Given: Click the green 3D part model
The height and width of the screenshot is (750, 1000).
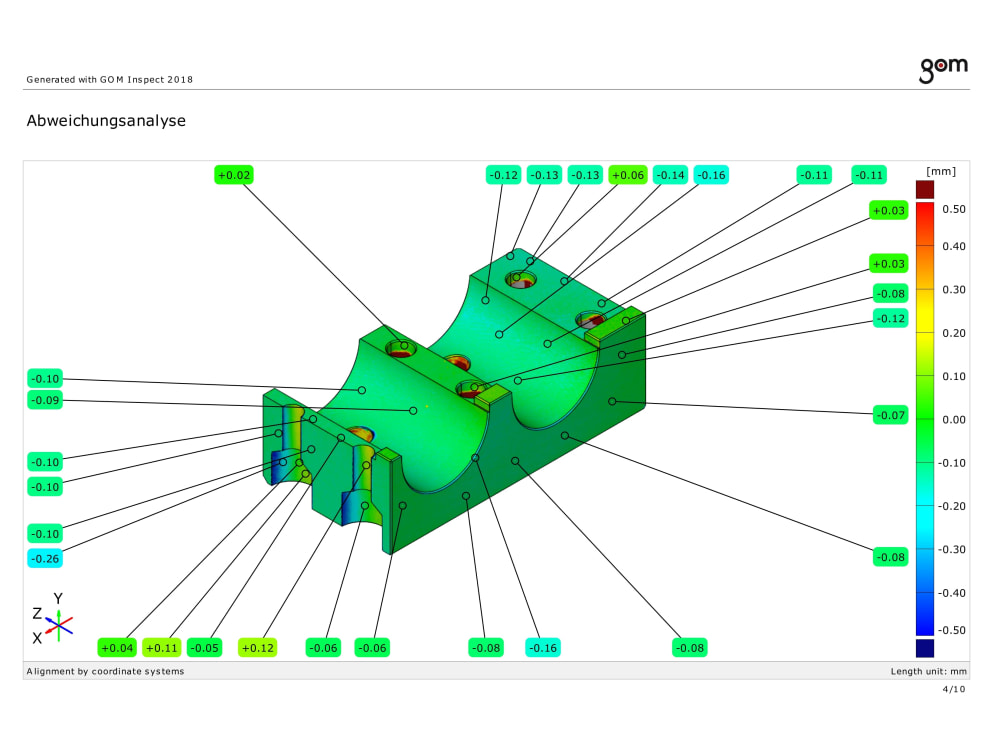Looking at the screenshot, I should (x=454, y=402).
